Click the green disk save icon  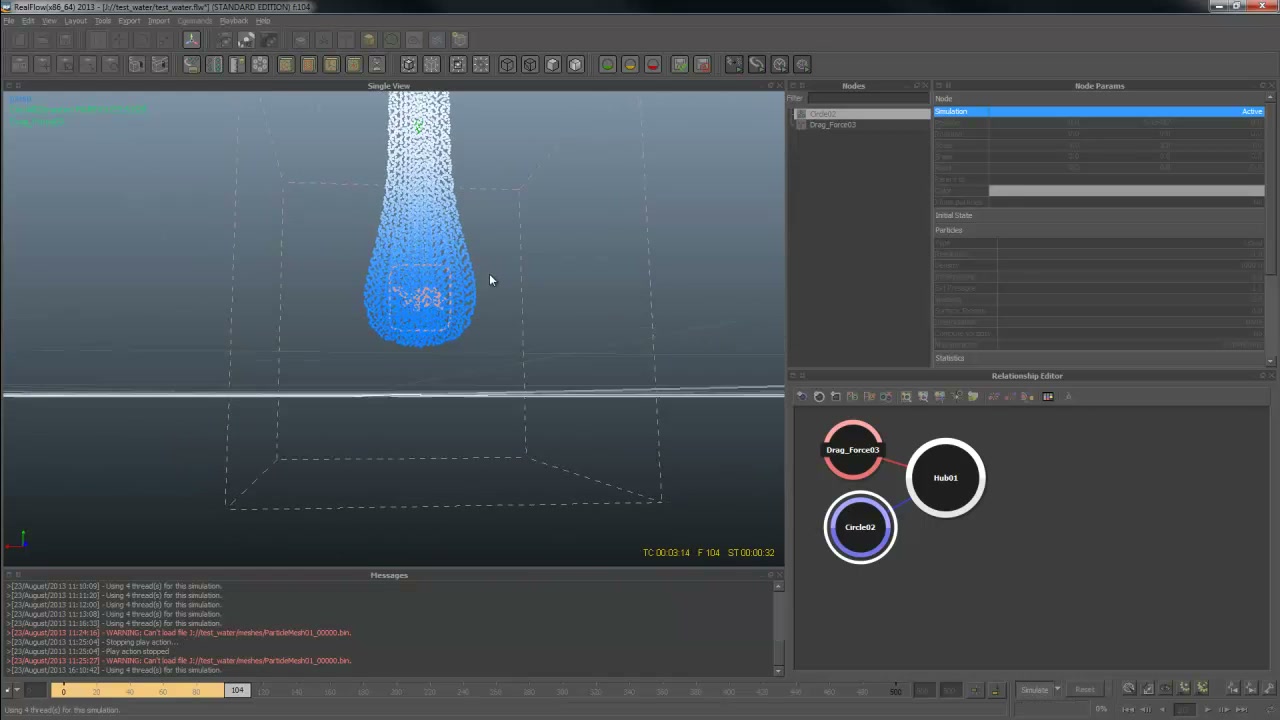680,65
